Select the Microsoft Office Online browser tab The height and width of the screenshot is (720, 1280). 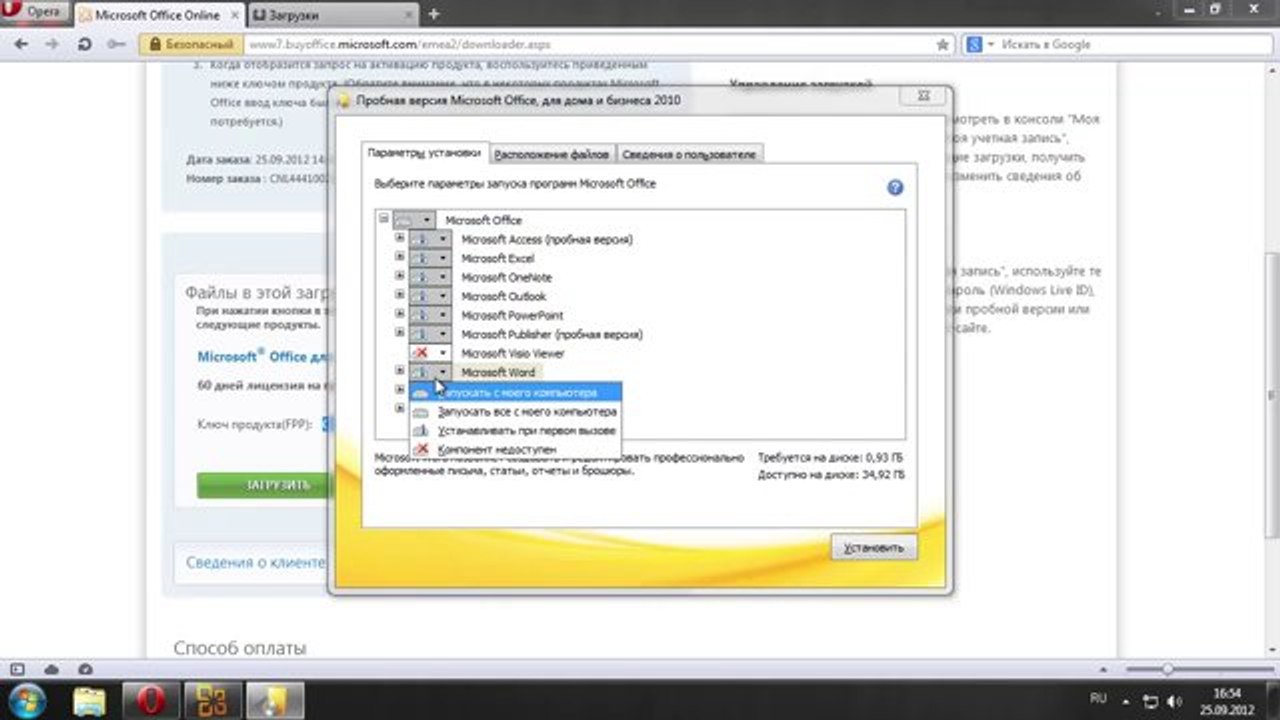click(x=158, y=15)
